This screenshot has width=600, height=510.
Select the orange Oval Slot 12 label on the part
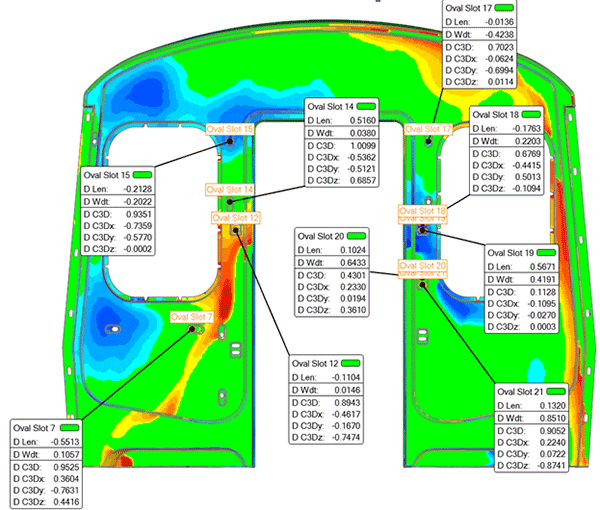pyautogui.click(x=236, y=217)
